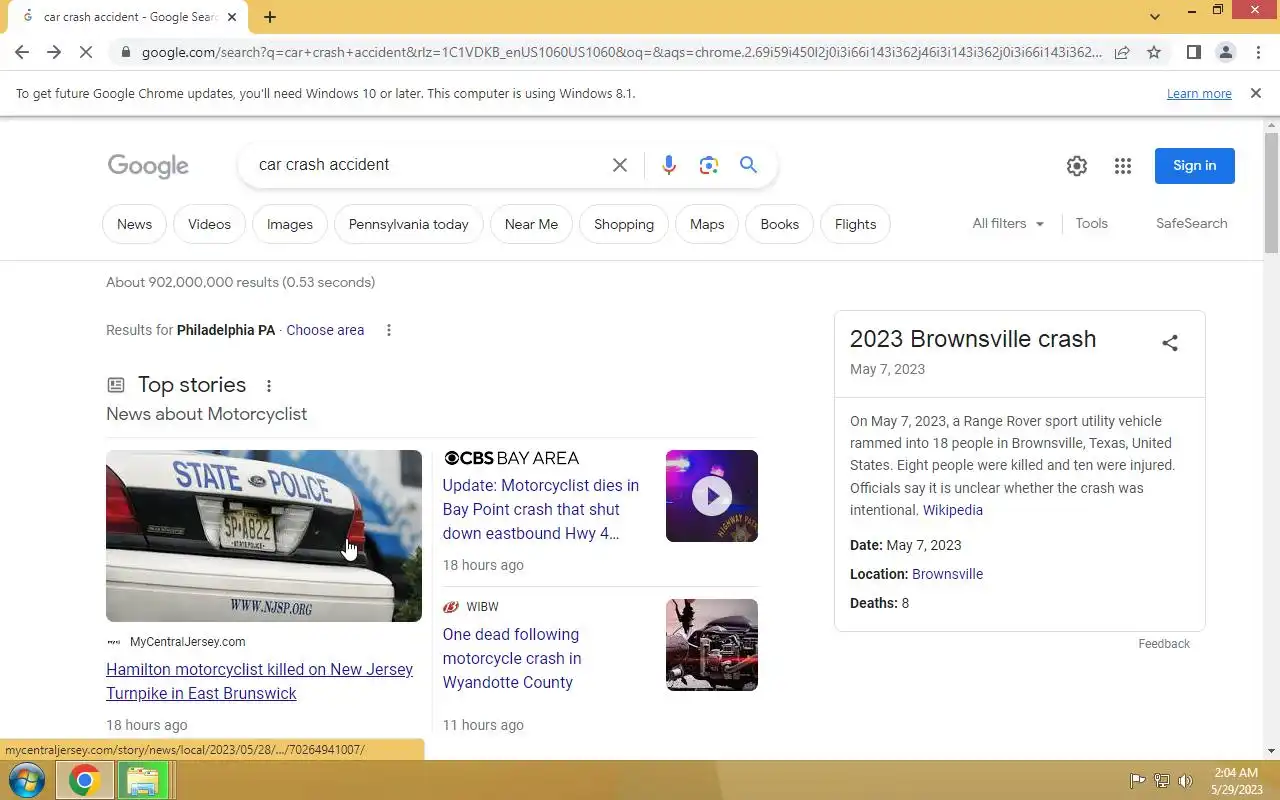Open SafeSearch settings

click(x=1191, y=224)
